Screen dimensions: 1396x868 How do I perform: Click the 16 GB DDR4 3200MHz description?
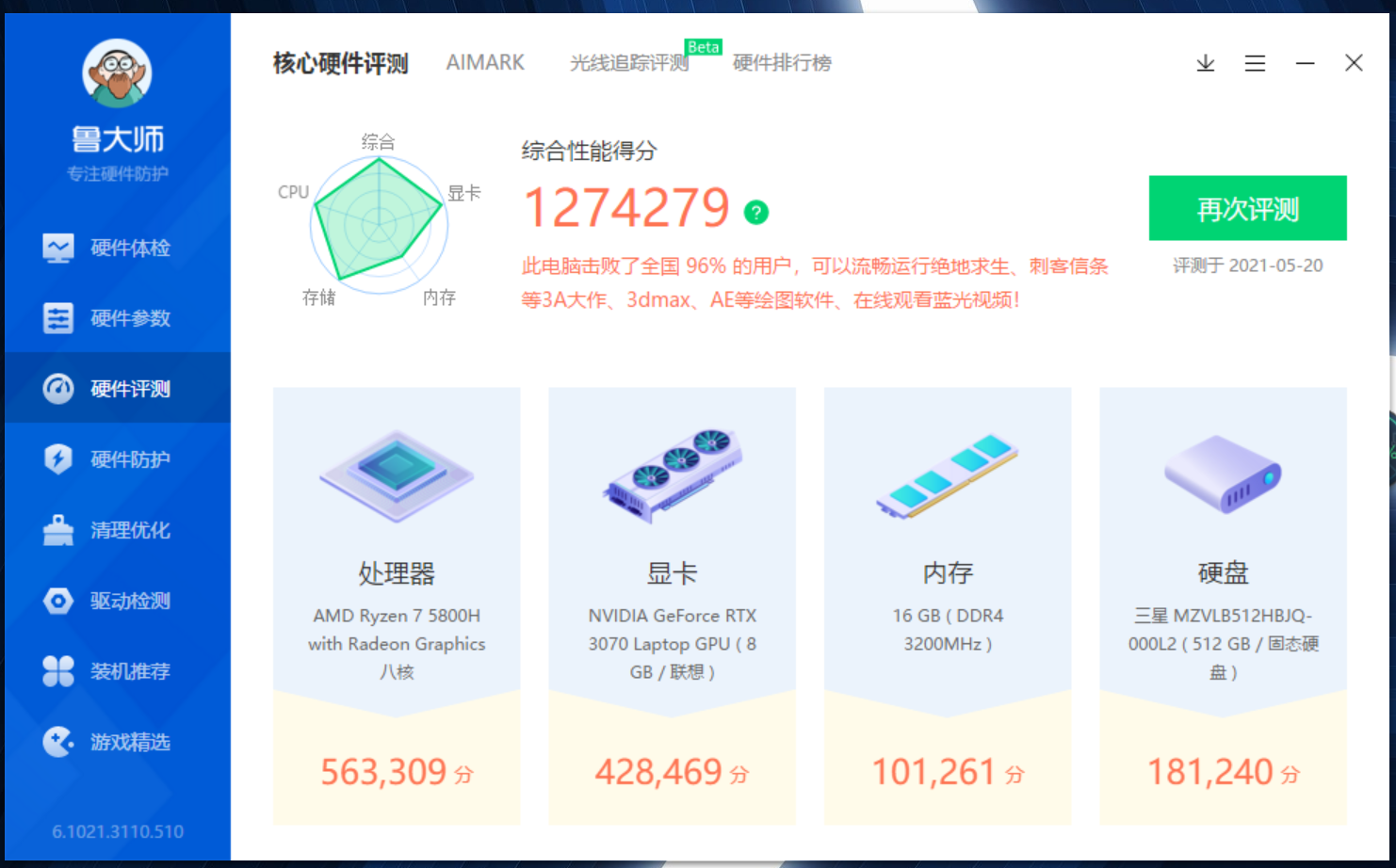click(x=948, y=630)
